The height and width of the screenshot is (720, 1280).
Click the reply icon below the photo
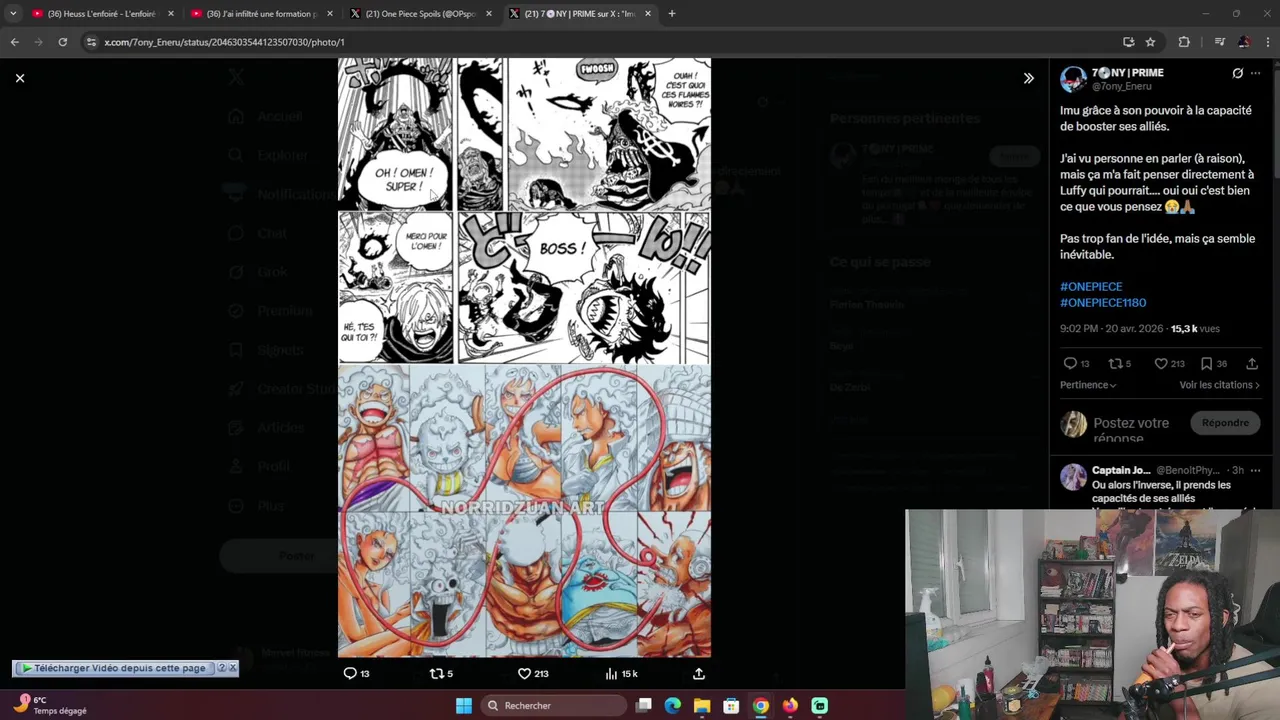point(350,674)
